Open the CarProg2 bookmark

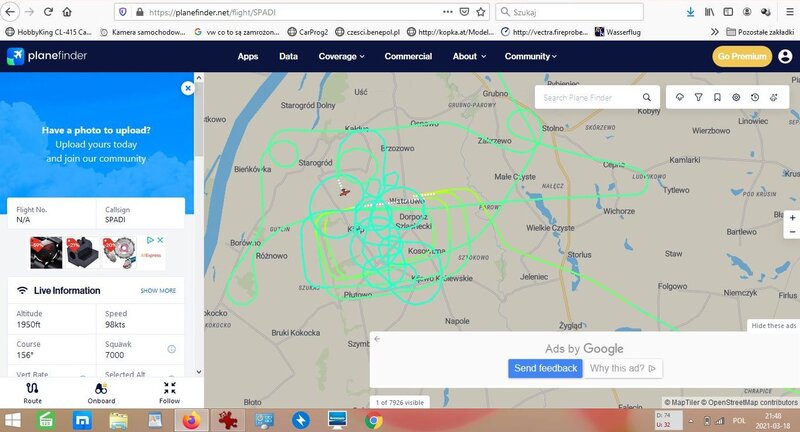coord(308,32)
